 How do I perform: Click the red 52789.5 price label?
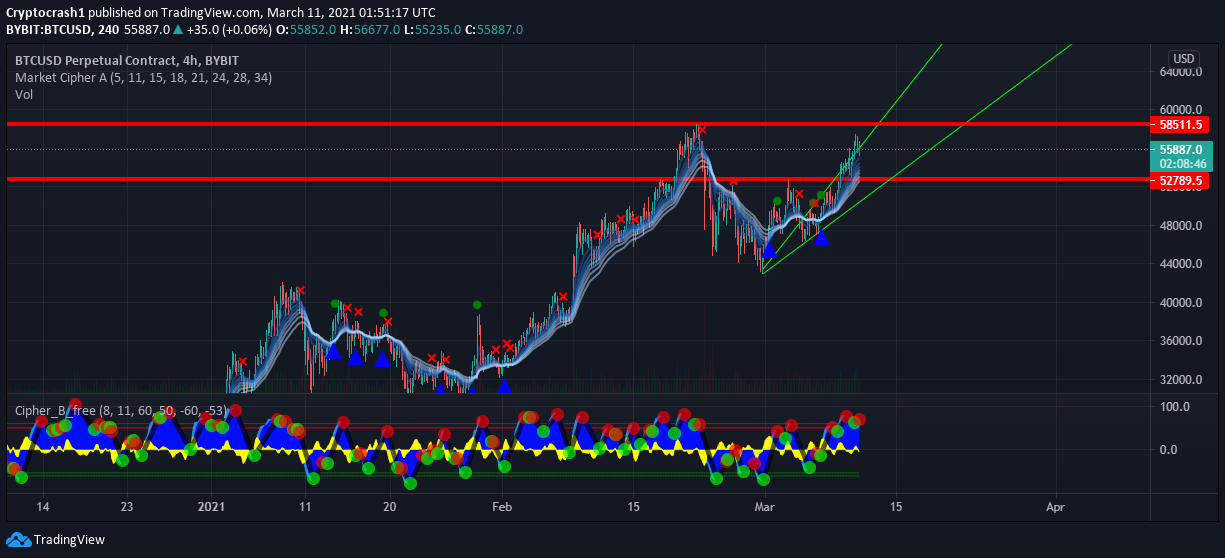click(1178, 182)
